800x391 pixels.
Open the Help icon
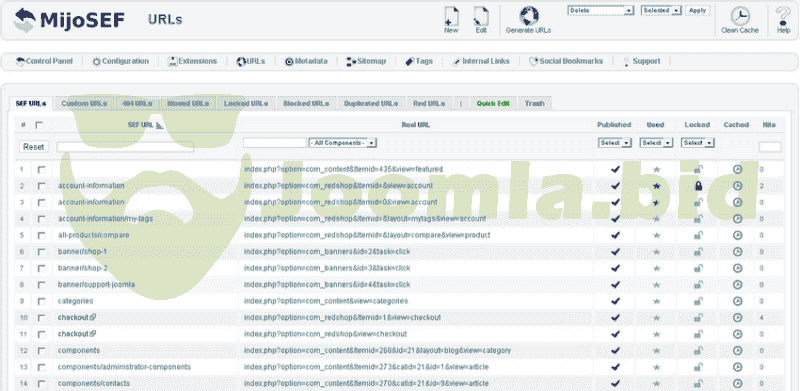click(x=783, y=16)
